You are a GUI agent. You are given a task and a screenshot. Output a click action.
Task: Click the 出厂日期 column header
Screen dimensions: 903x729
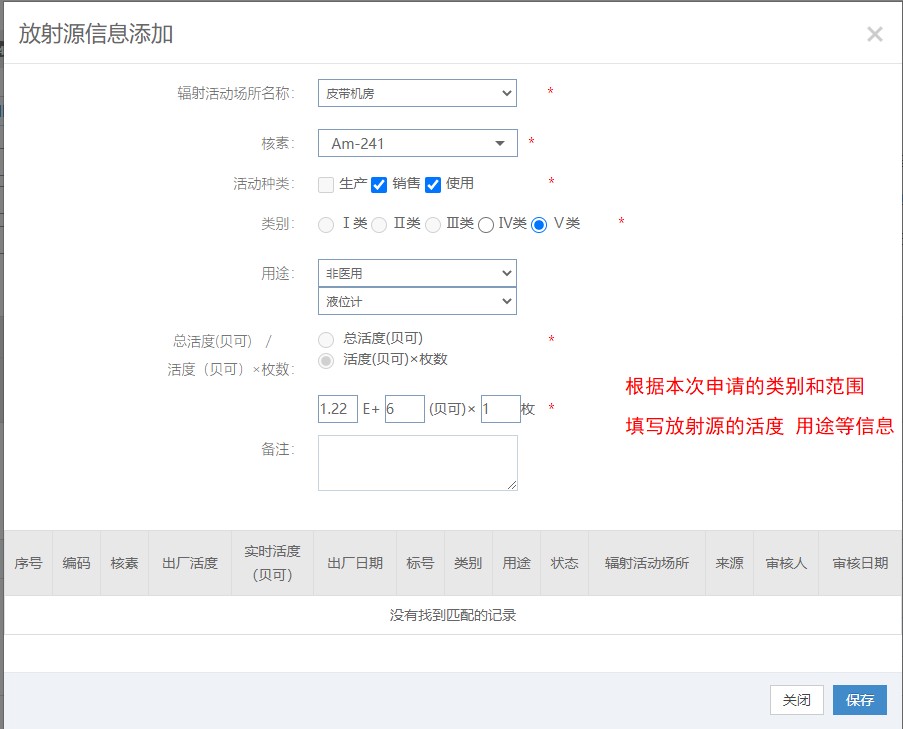coord(355,563)
